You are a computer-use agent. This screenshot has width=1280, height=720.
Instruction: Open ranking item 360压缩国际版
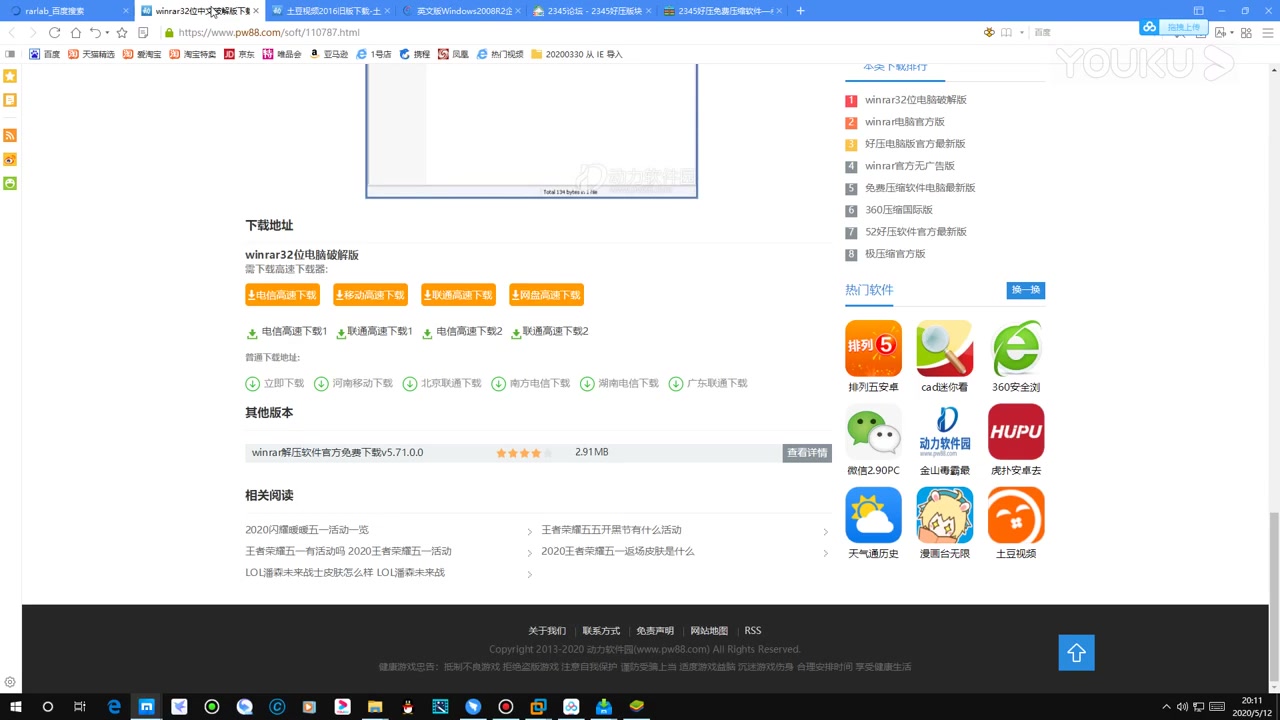click(899, 210)
